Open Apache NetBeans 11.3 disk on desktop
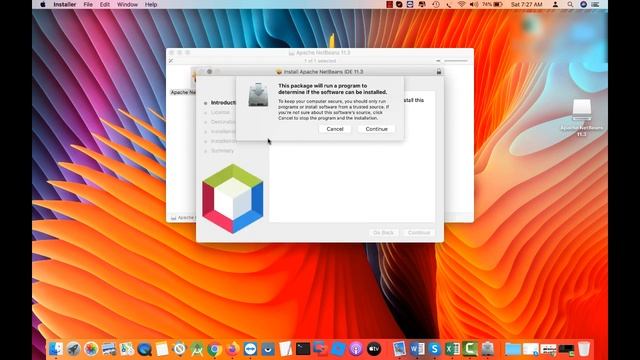Image resolution: width=640 pixels, height=360 pixels. (x=582, y=118)
